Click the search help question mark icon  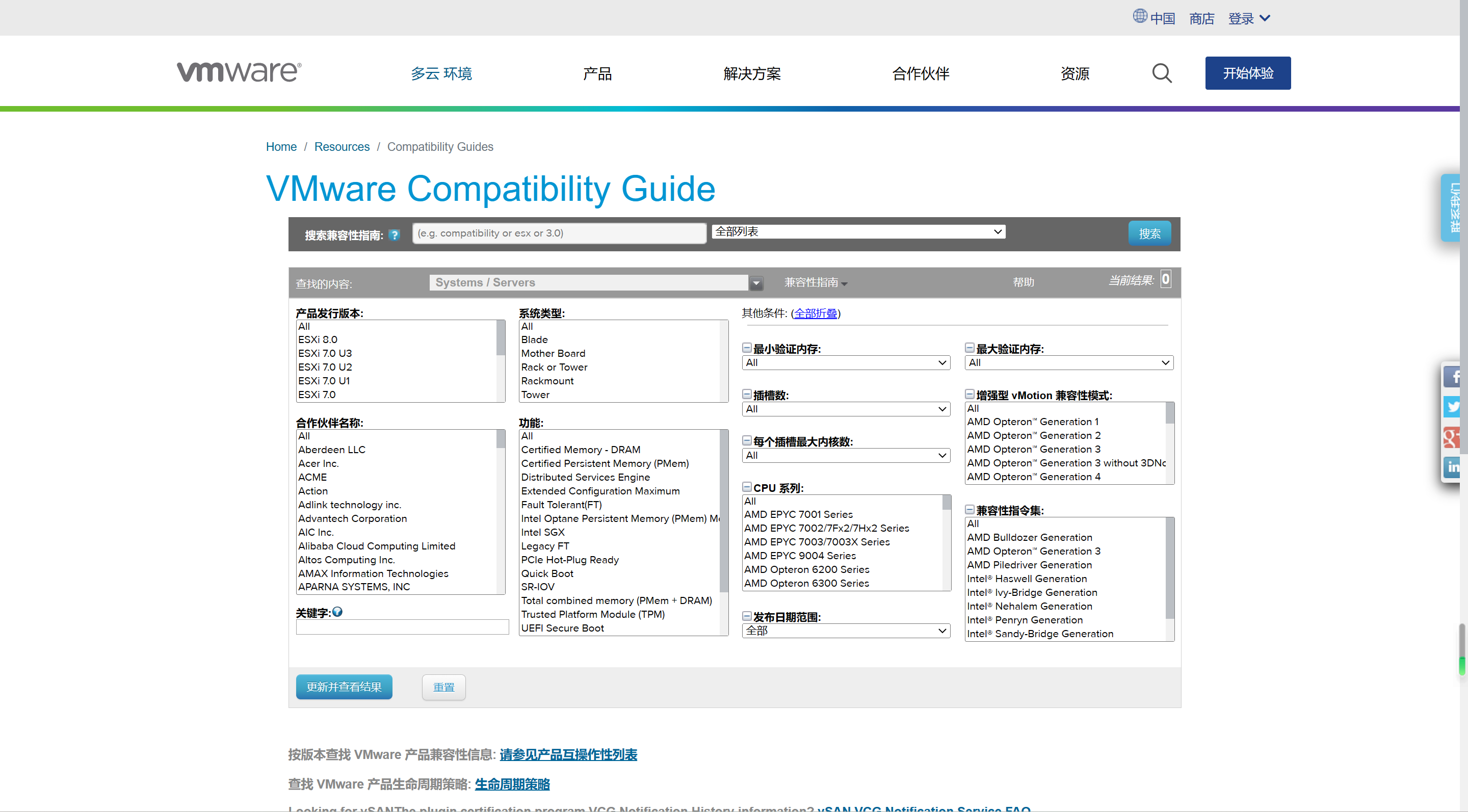click(394, 235)
